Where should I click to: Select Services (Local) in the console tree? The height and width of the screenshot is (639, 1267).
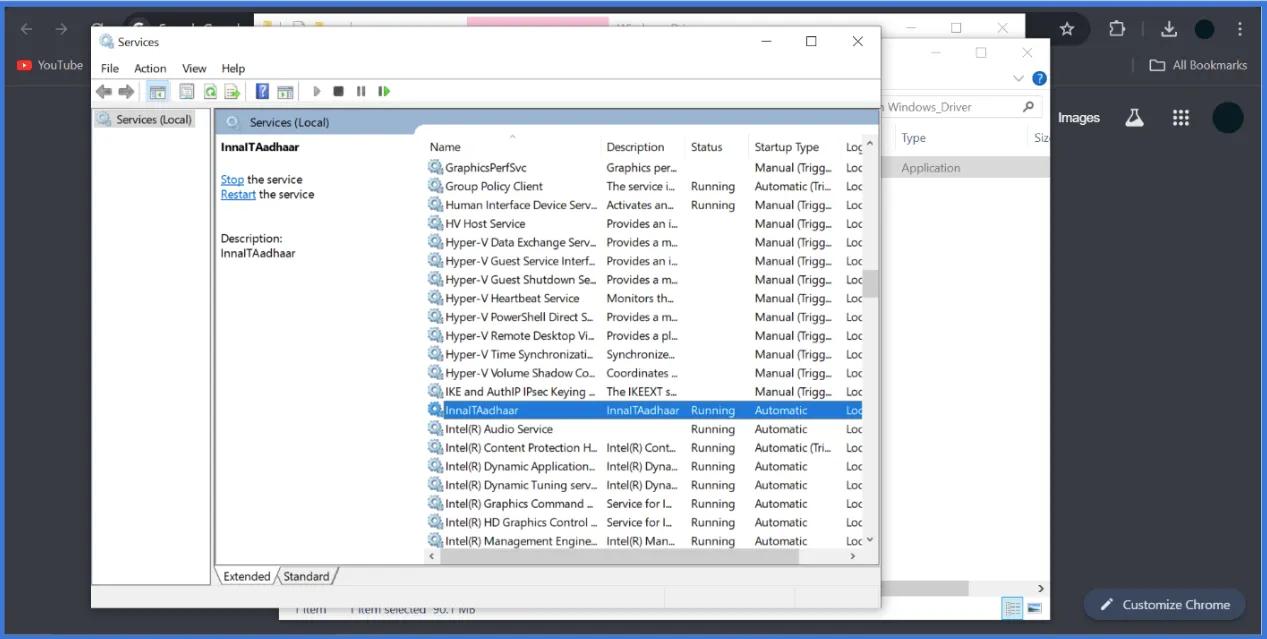coord(144,119)
